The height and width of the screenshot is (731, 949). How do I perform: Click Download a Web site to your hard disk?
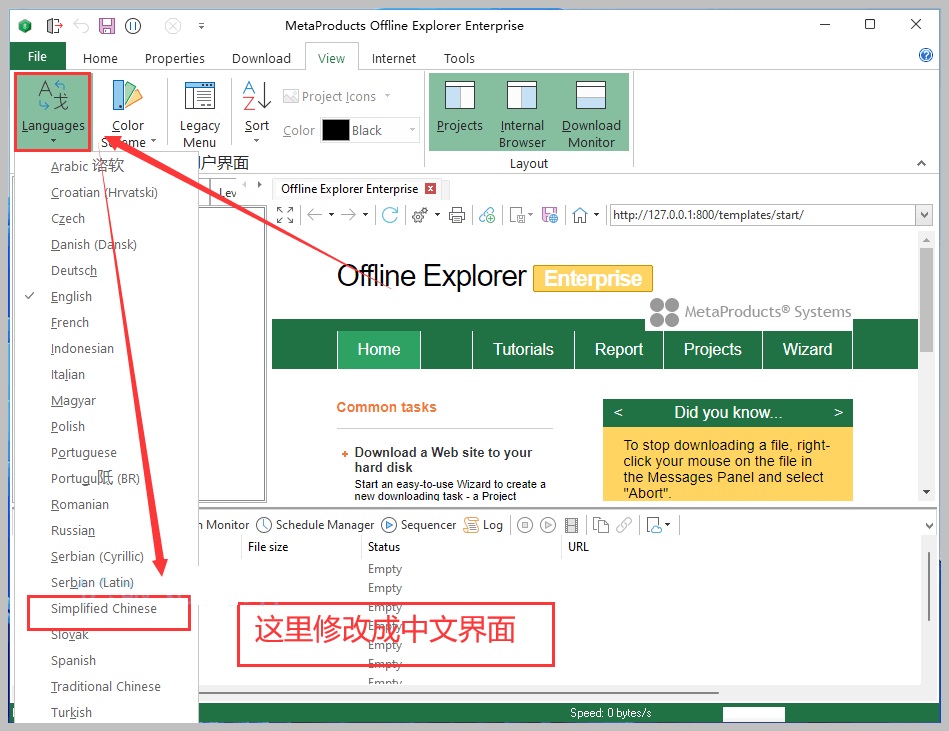click(443, 460)
